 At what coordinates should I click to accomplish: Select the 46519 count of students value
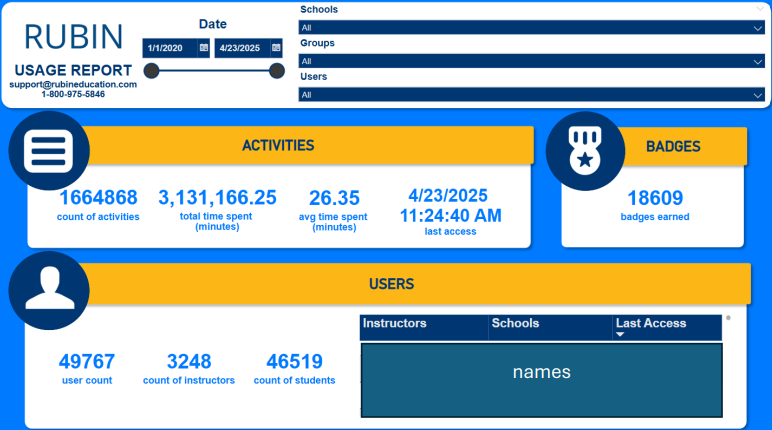coord(294,362)
